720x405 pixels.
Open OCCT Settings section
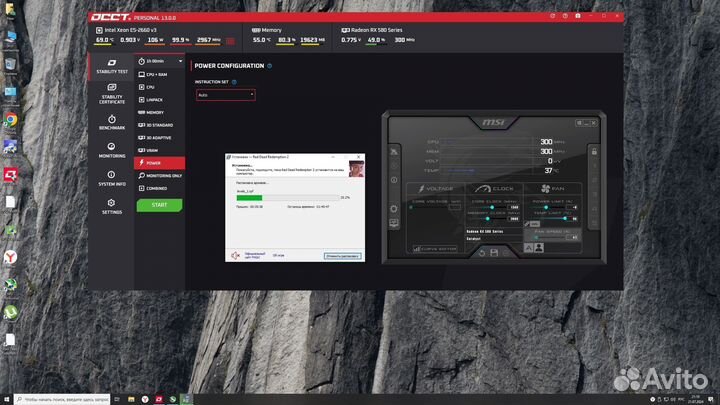(112, 206)
